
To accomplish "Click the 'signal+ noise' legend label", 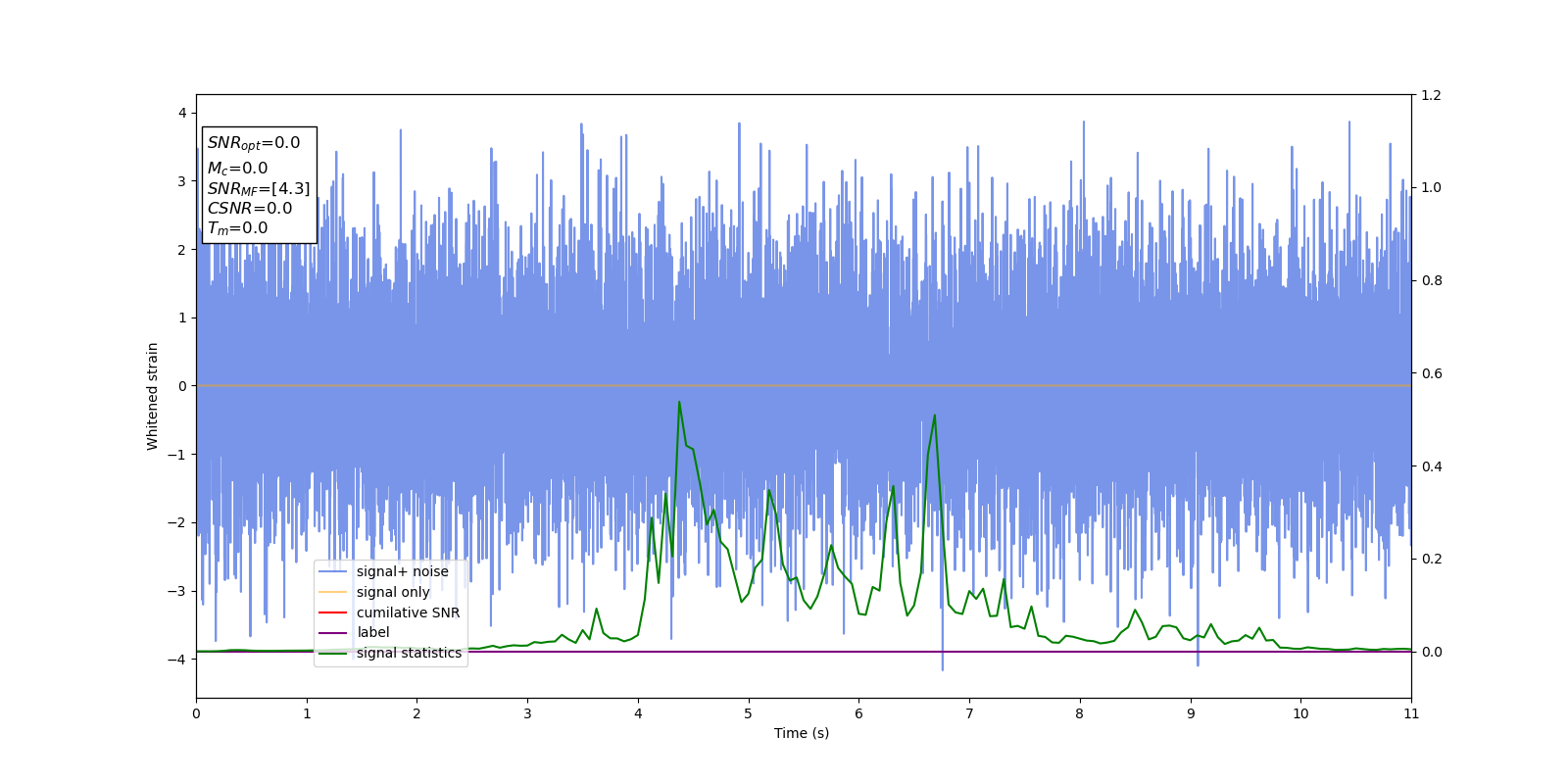I will point(402,571).
